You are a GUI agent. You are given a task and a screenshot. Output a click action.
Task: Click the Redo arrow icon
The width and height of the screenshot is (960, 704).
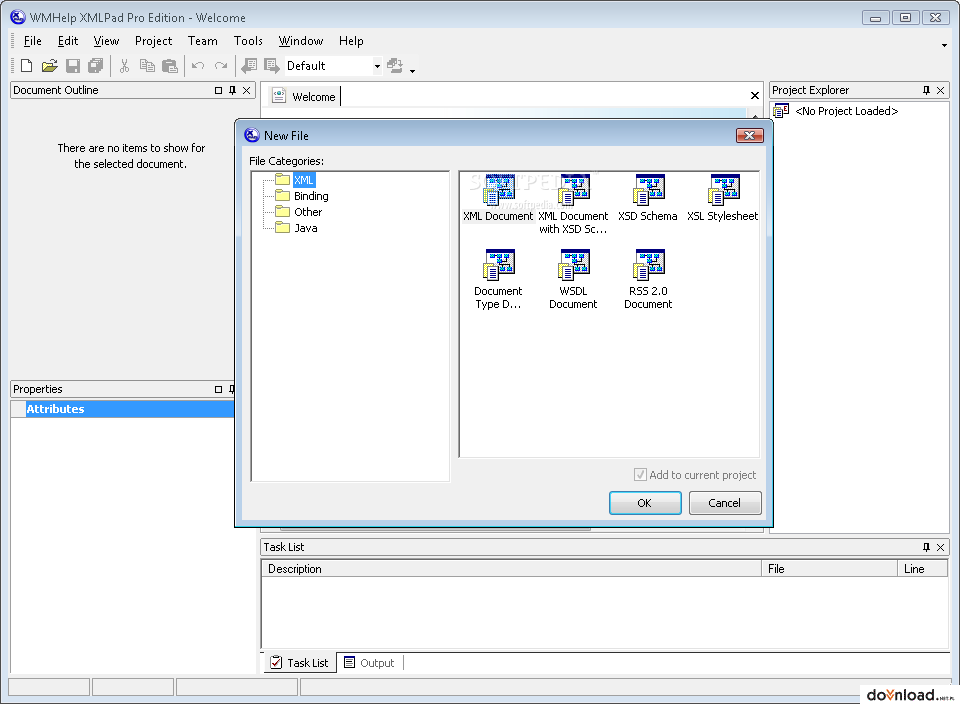[221, 66]
